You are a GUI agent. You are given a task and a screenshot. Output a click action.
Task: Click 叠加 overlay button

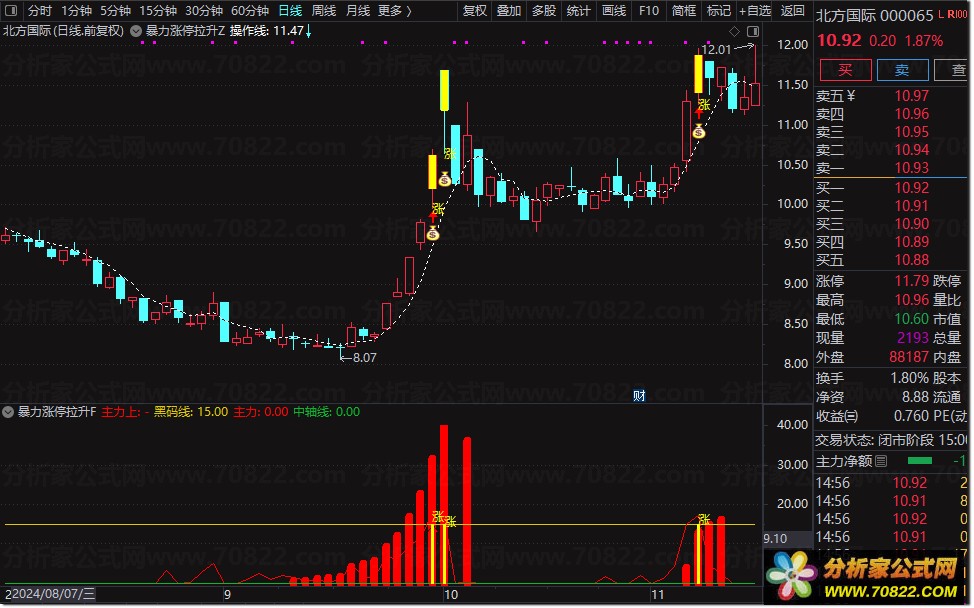[509, 11]
